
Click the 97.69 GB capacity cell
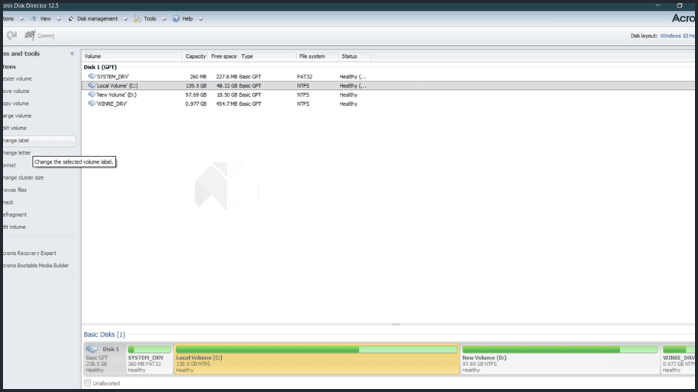pos(196,95)
